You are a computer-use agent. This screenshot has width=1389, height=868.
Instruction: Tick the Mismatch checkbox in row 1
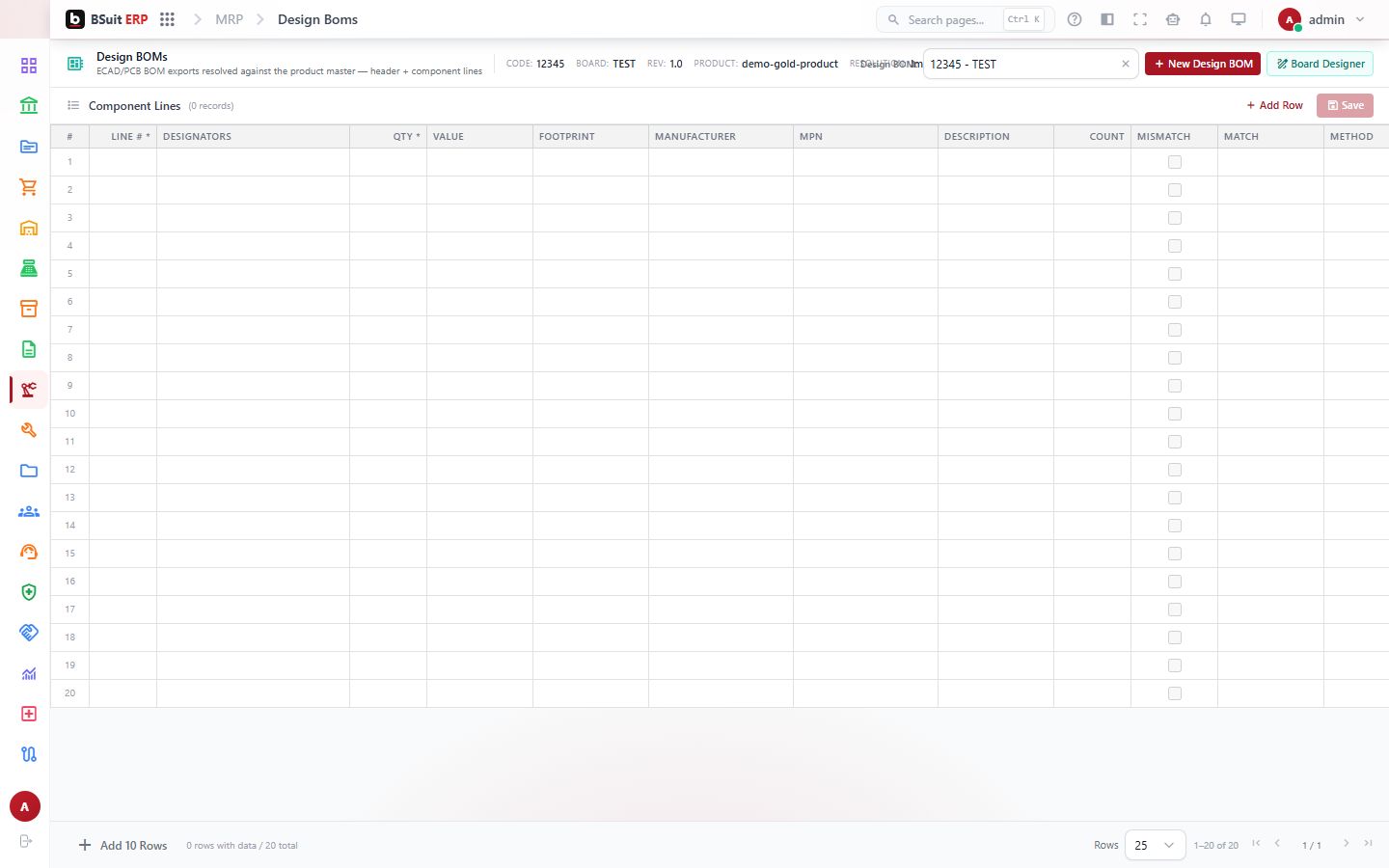pyautogui.click(x=1174, y=162)
